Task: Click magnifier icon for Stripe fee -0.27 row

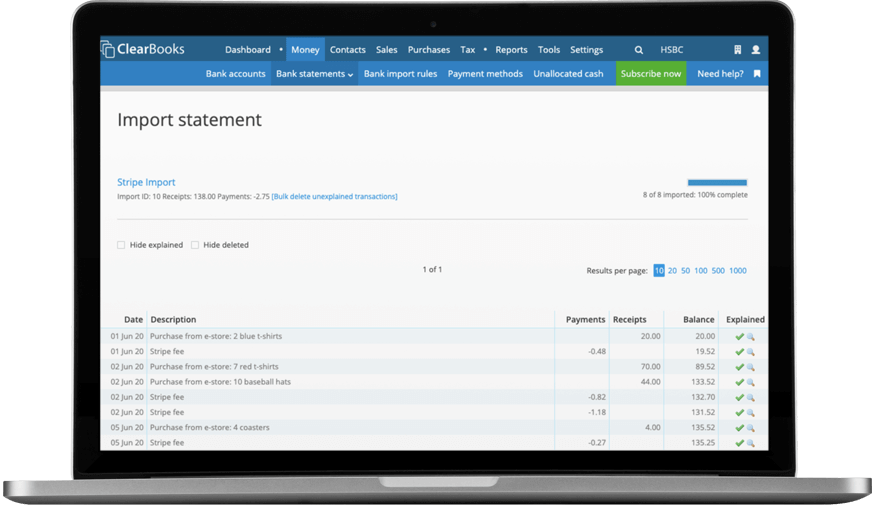Action: coord(751,443)
